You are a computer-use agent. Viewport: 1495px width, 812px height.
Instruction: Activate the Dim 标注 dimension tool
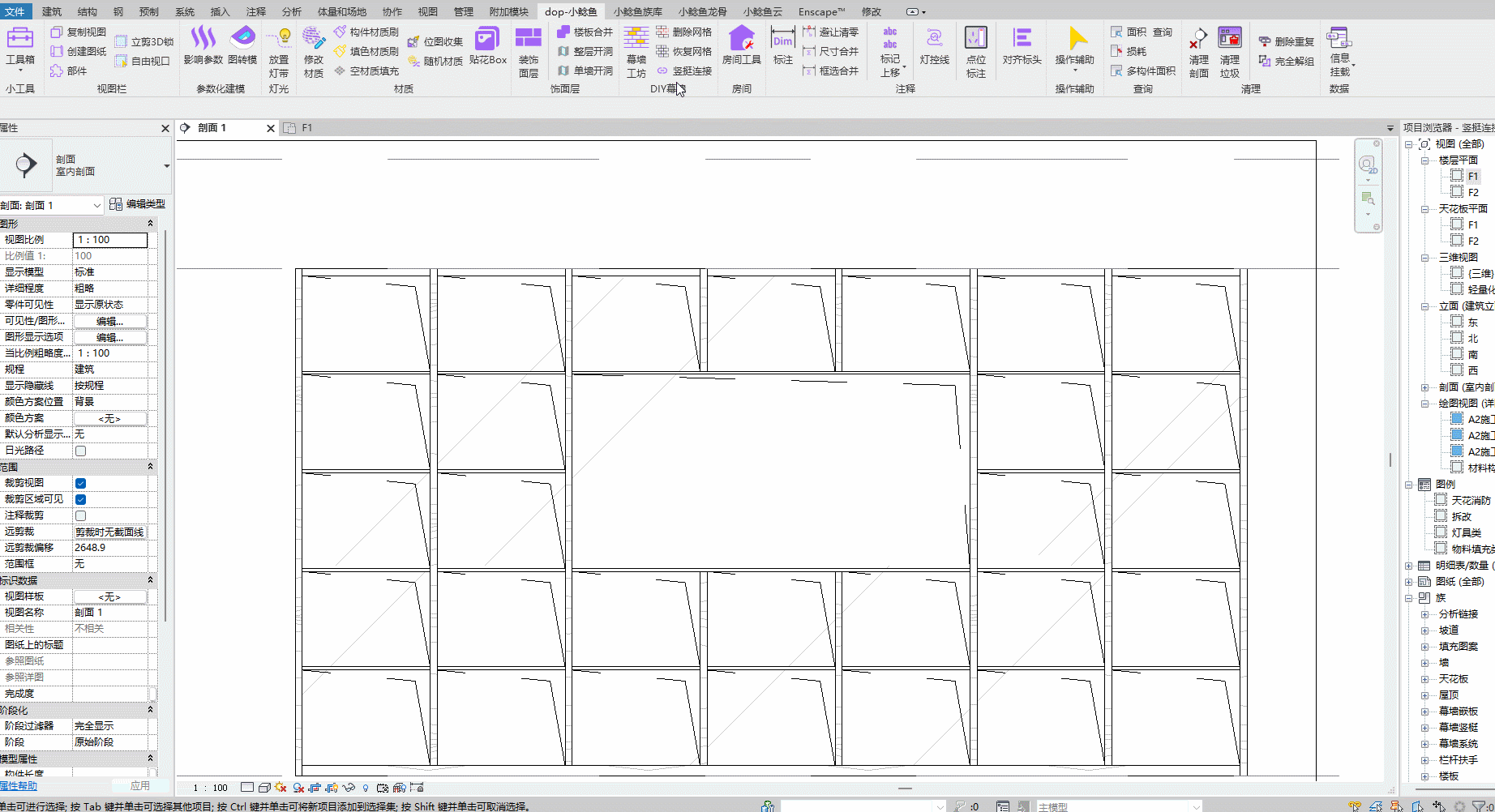point(782,45)
